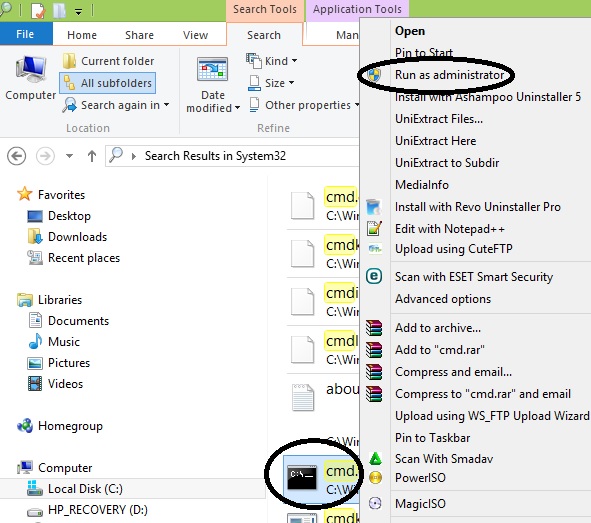Choose Install with Ashampoo Uninstaller 5

[488, 97]
